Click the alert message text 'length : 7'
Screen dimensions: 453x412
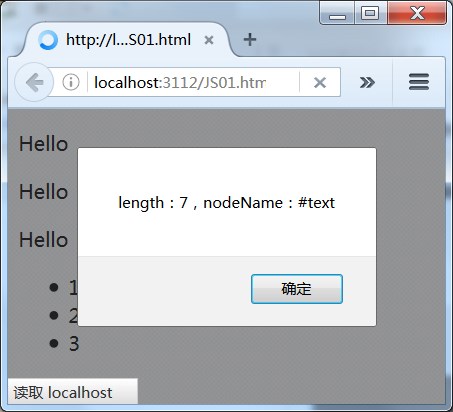[153, 203]
